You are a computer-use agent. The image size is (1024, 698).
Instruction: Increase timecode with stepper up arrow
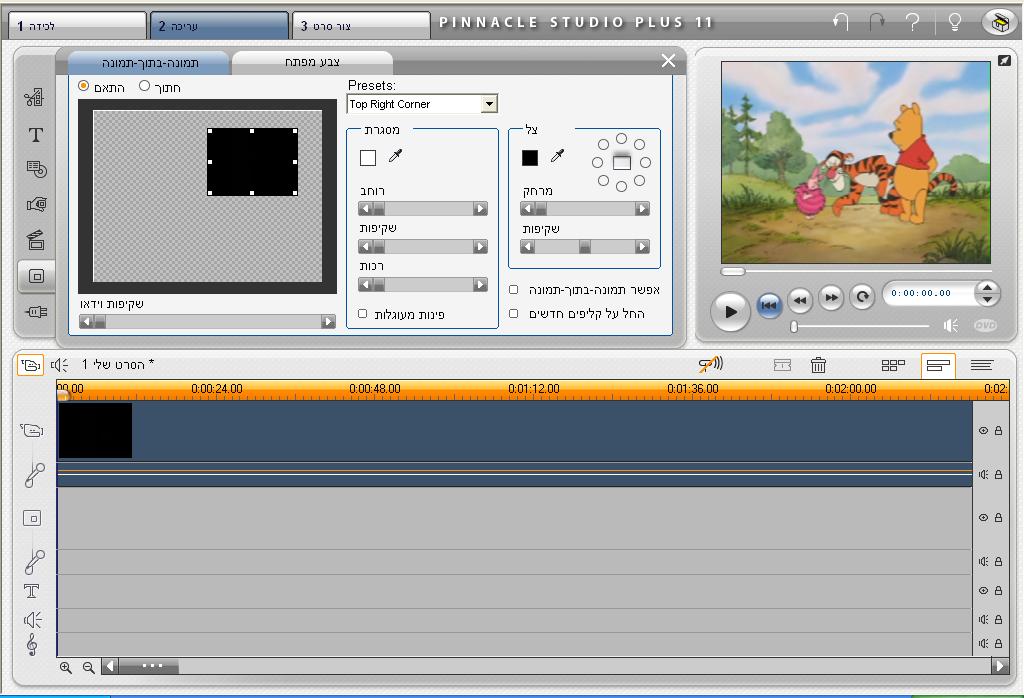987,287
